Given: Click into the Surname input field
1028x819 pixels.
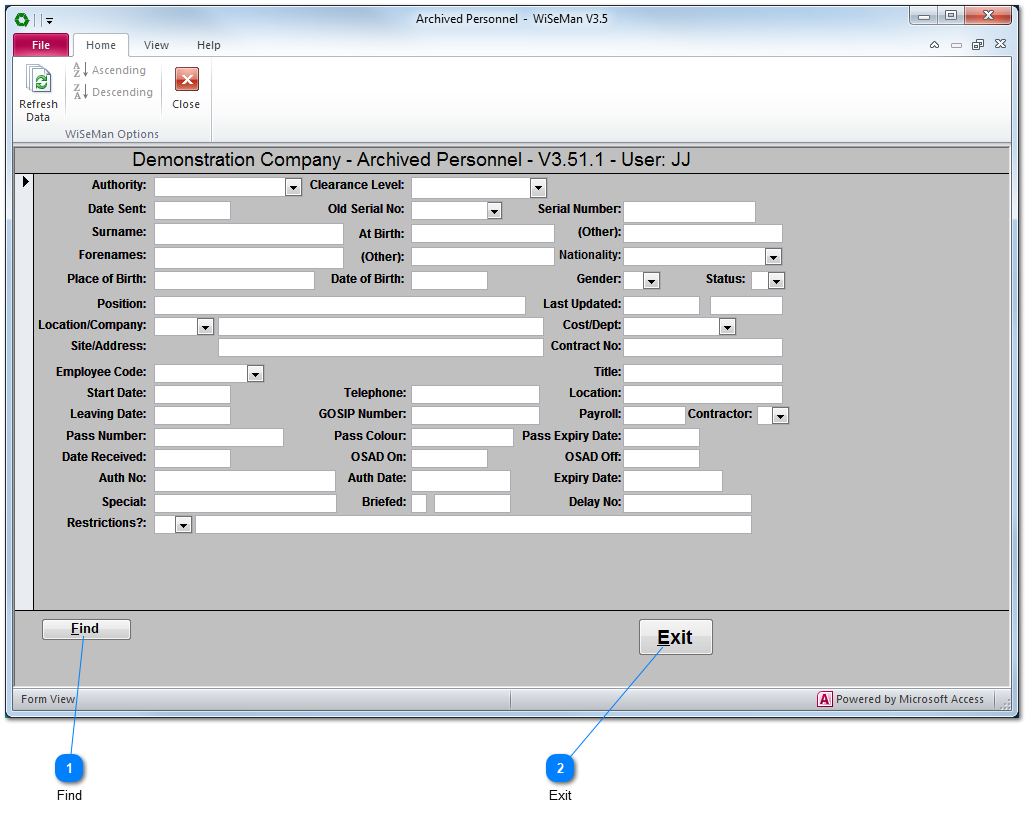Looking at the screenshot, I should click(248, 234).
